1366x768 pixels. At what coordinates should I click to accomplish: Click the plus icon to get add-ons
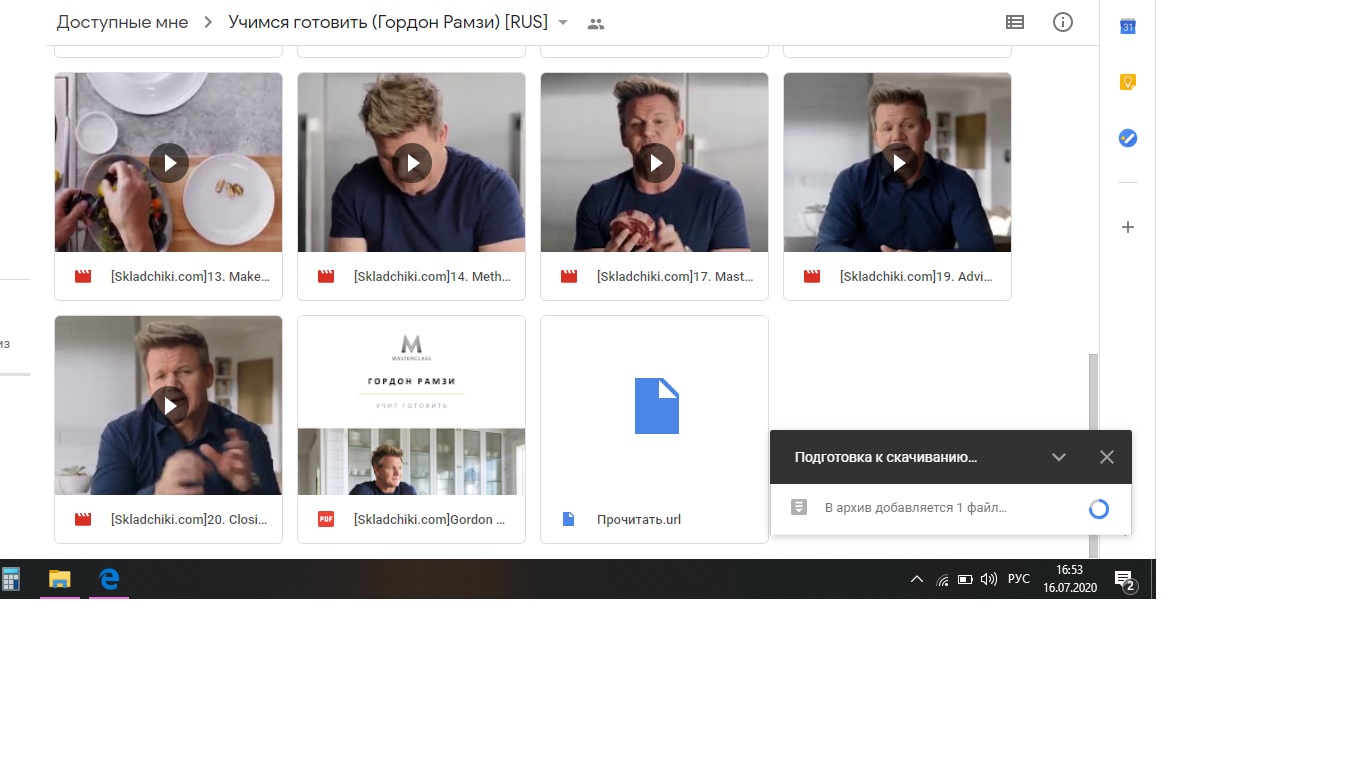coord(1127,227)
